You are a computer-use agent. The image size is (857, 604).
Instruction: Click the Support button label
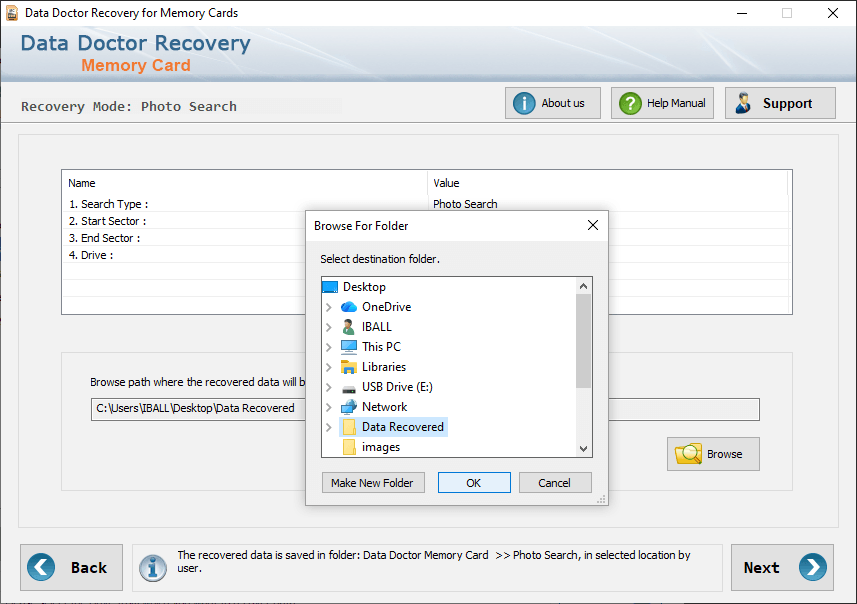[787, 103]
